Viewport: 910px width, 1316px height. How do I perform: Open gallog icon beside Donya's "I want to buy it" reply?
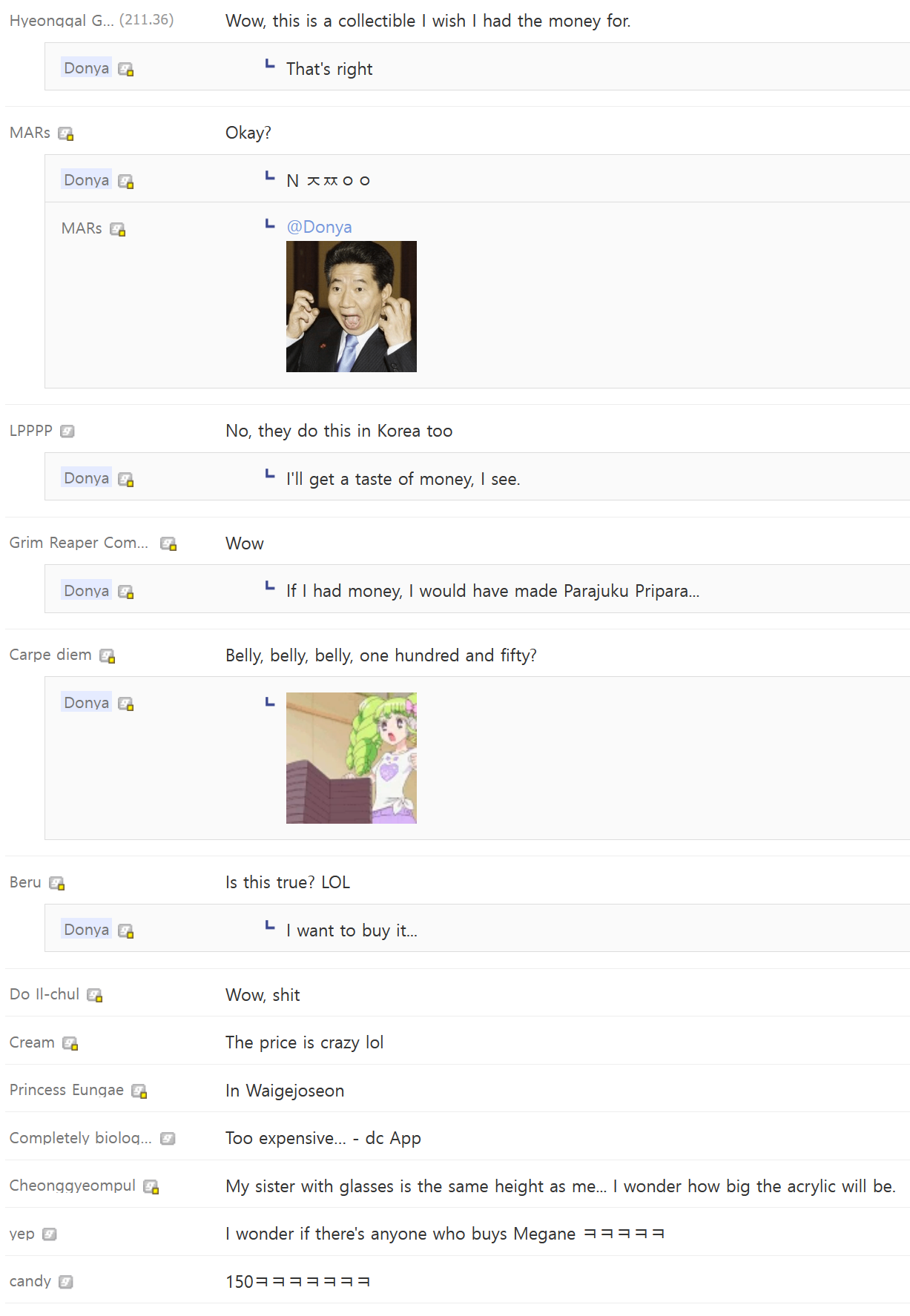coord(126,931)
